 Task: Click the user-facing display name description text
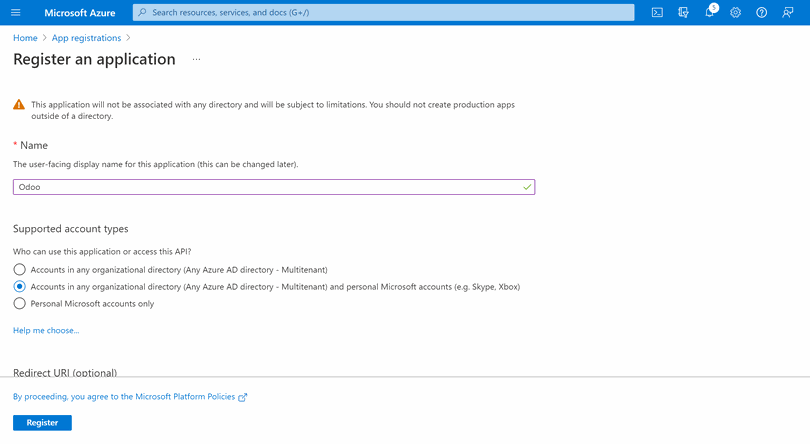(x=155, y=164)
